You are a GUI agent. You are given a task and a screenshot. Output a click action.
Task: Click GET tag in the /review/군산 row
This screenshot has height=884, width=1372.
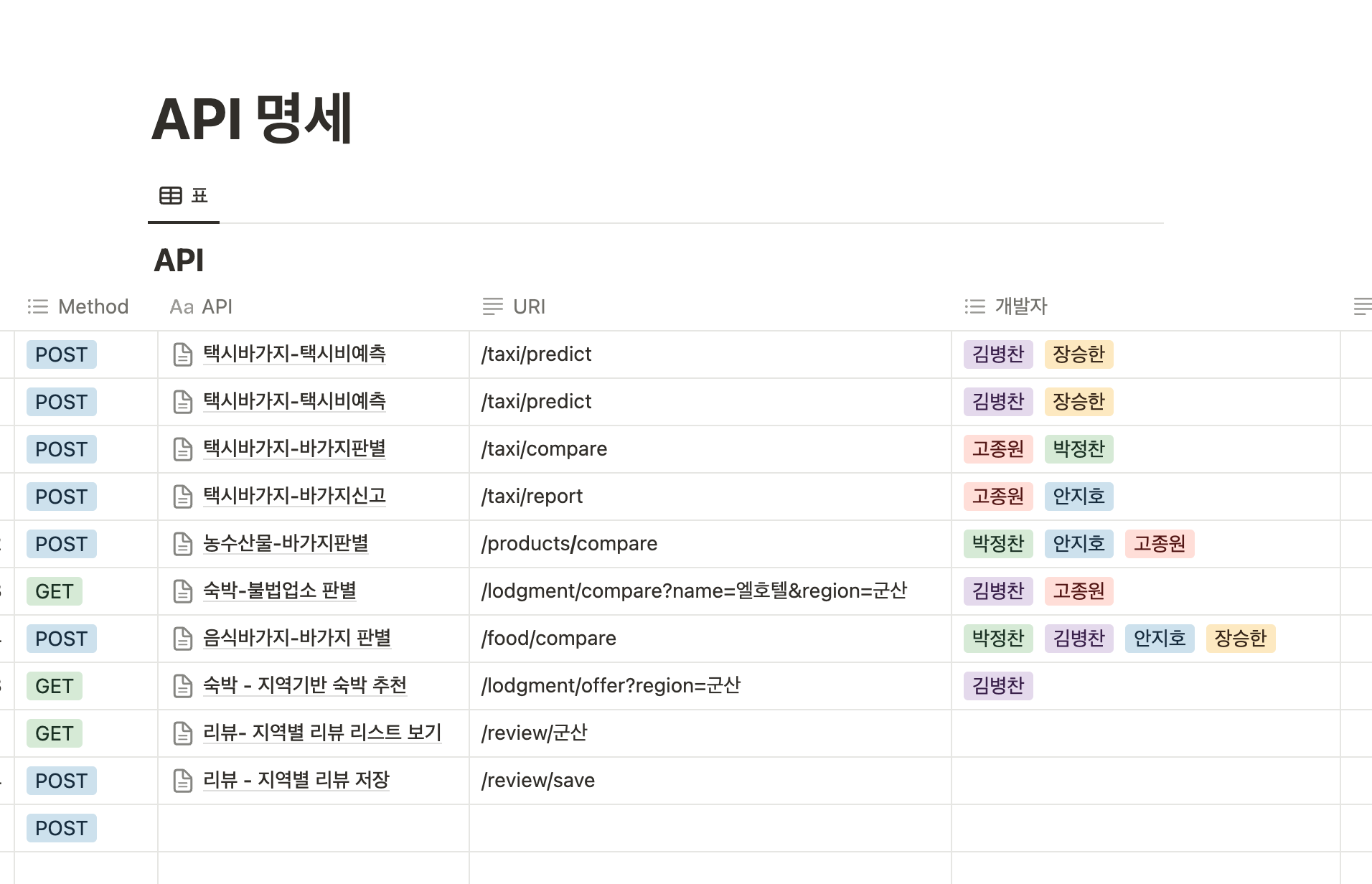[x=55, y=733]
